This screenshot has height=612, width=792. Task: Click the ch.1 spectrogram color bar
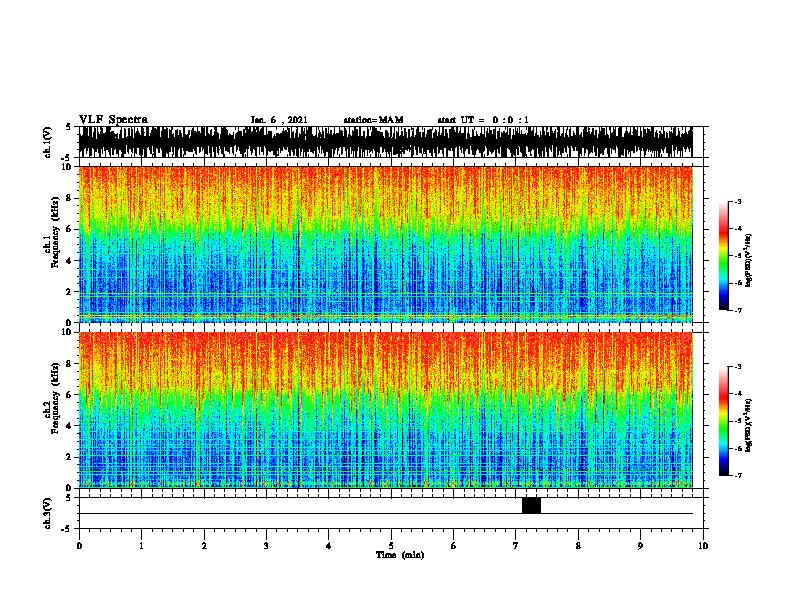coord(724,256)
